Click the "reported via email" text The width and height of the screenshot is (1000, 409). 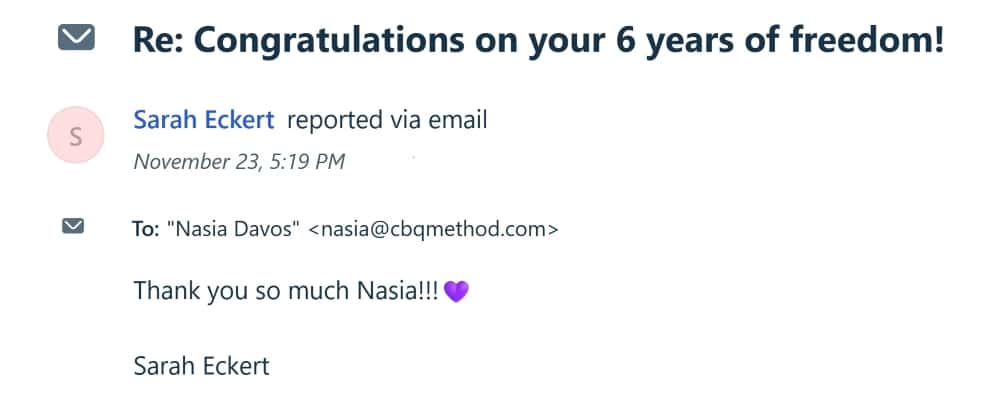point(387,121)
